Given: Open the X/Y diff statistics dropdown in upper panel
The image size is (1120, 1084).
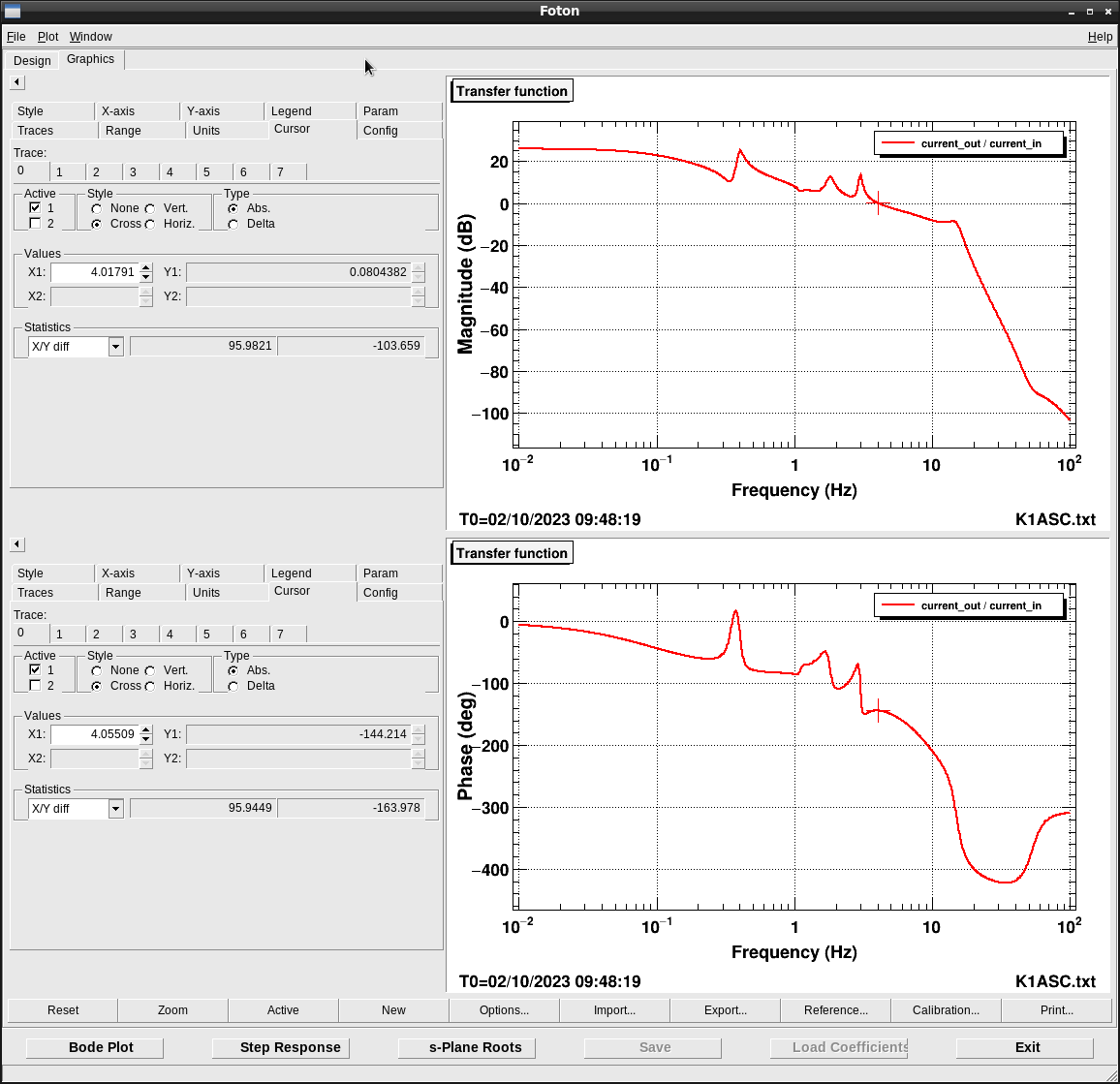Looking at the screenshot, I should click(116, 347).
